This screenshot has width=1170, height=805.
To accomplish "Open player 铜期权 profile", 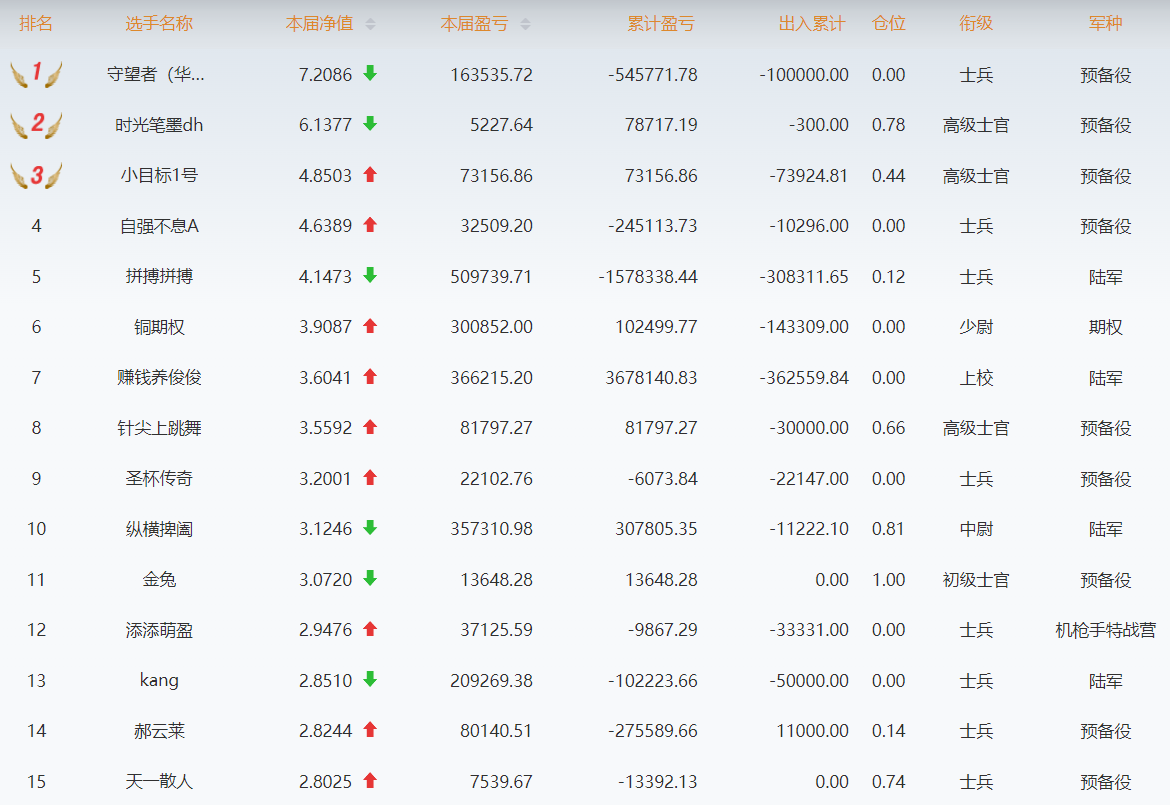I will pyautogui.click(x=159, y=328).
